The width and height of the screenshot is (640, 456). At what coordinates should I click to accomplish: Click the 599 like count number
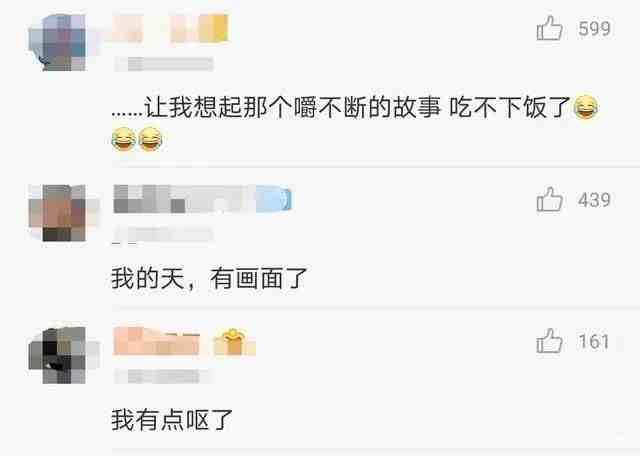point(594,29)
